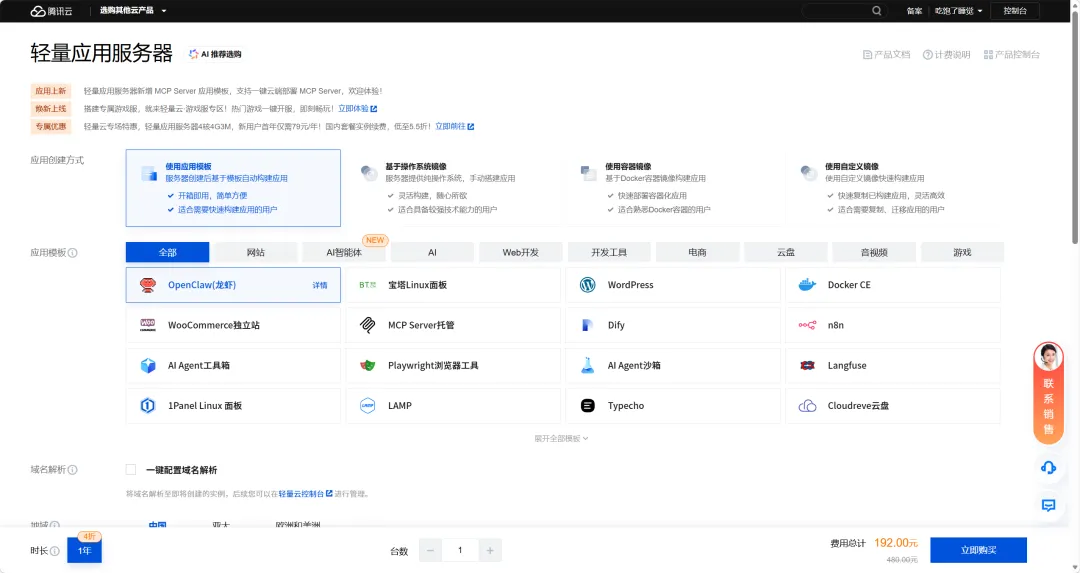Pick the AI Agent沙箱 flask icon
The width and height of the screenshot is (1080, 573).
[x=588, y=366]
